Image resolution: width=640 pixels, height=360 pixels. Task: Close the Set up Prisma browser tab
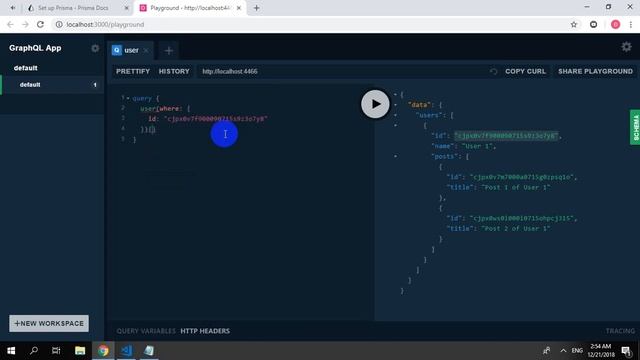[x=126, y=8]
